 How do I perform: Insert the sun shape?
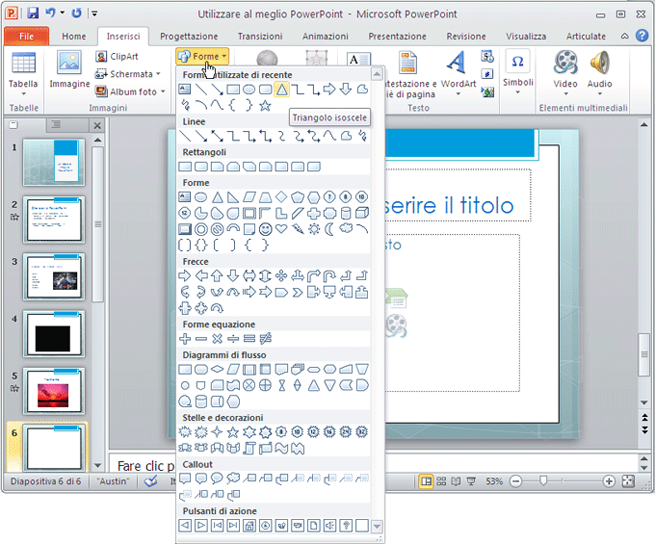tap(314, 229)
